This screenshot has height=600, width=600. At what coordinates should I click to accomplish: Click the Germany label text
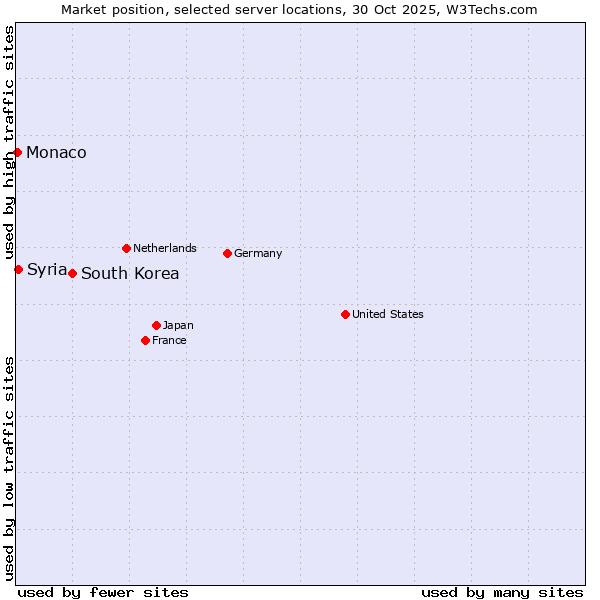[258, 254]
